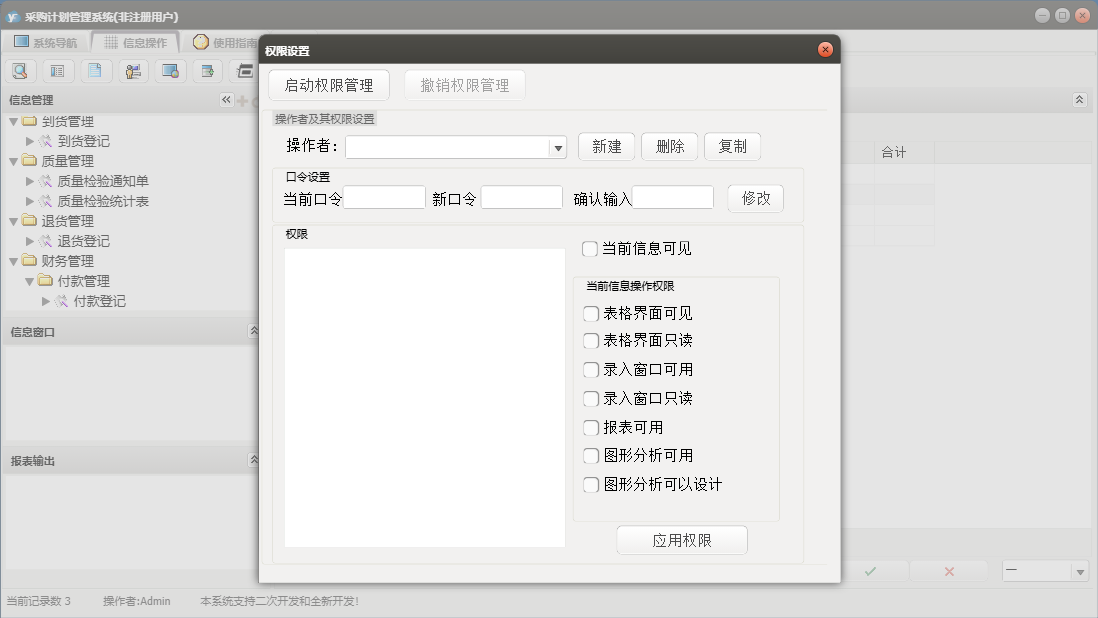Enable the 当前信息可见 checkbox
Viewport: 1098px width, 618px height.
[590, 248]
